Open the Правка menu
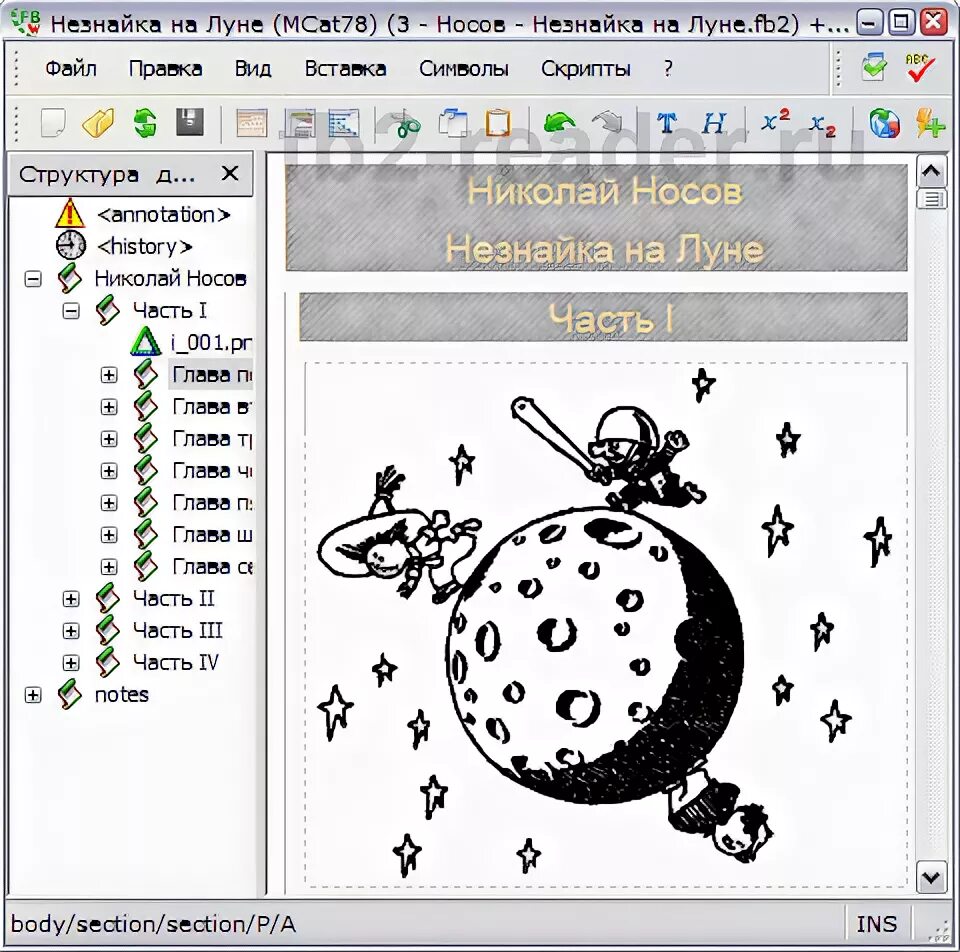960x952 pixels. [165, 69]
